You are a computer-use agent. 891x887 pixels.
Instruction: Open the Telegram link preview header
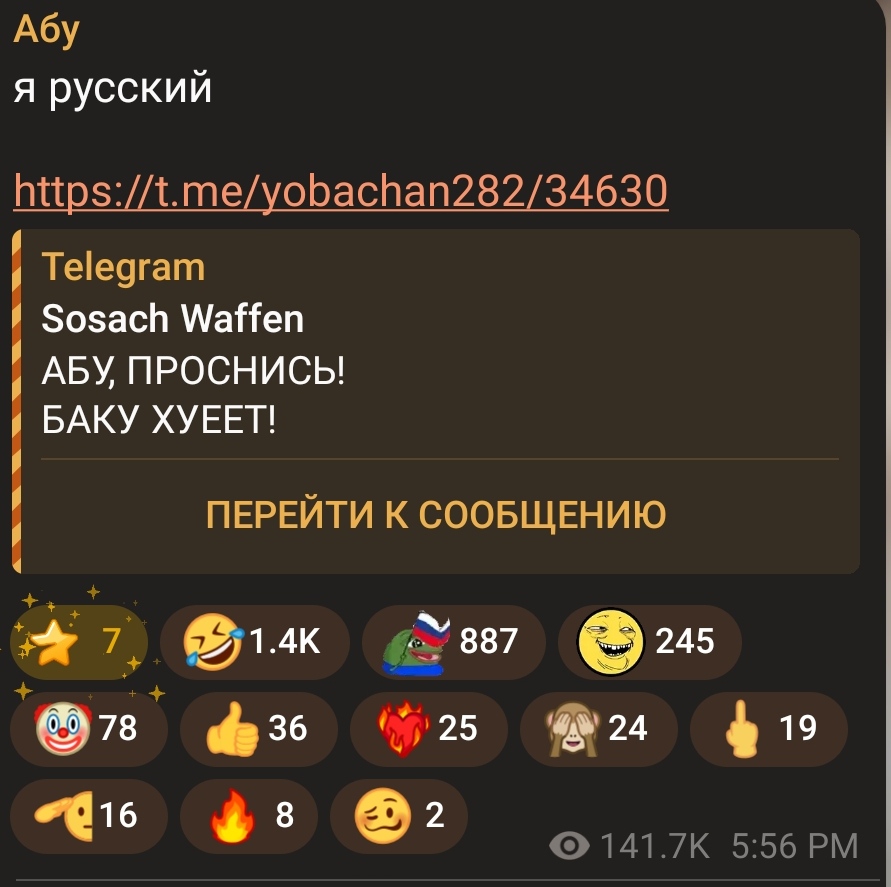click(123, 267)
